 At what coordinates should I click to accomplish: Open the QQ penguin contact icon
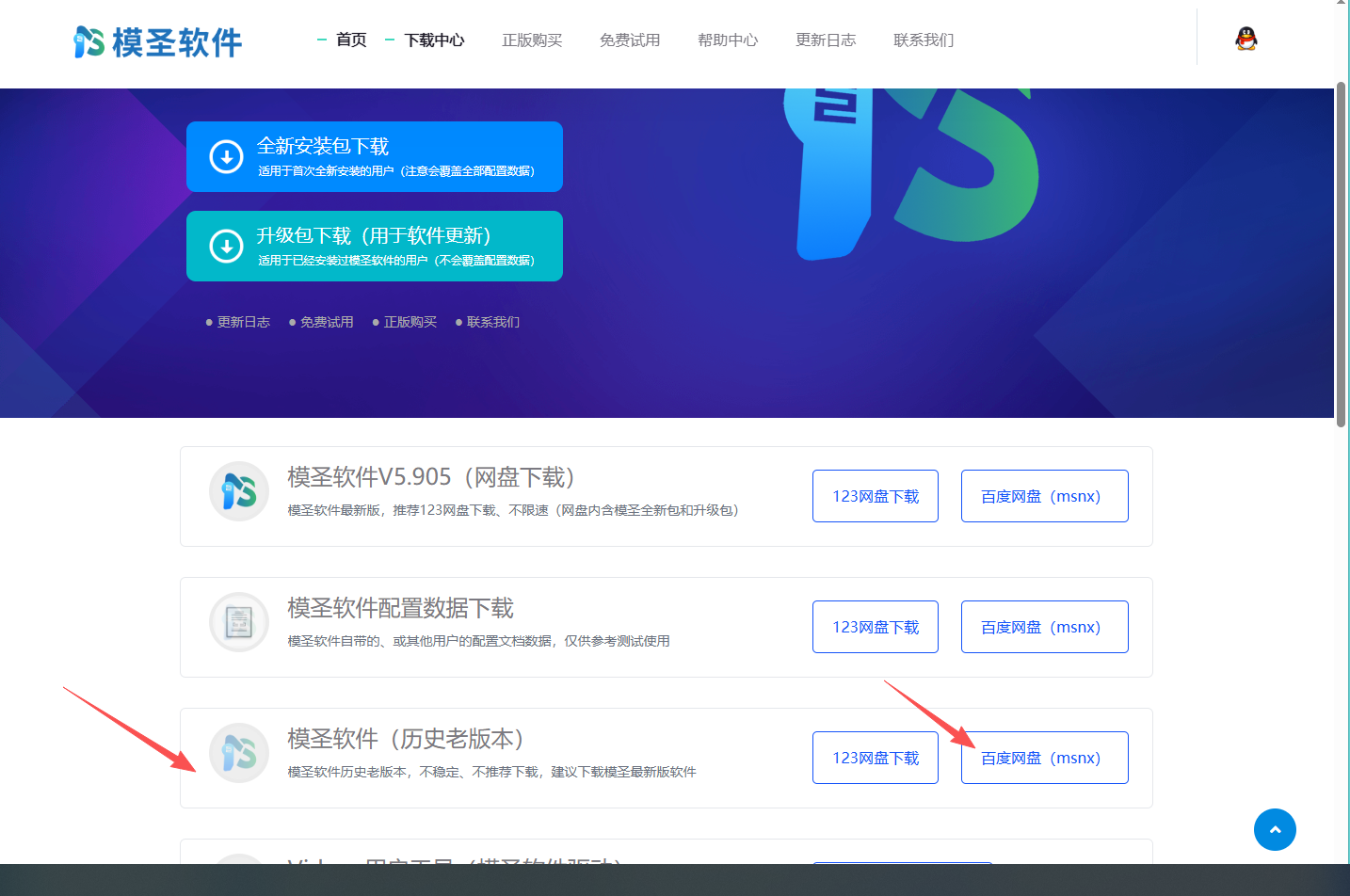click(x=1246, y=39)
